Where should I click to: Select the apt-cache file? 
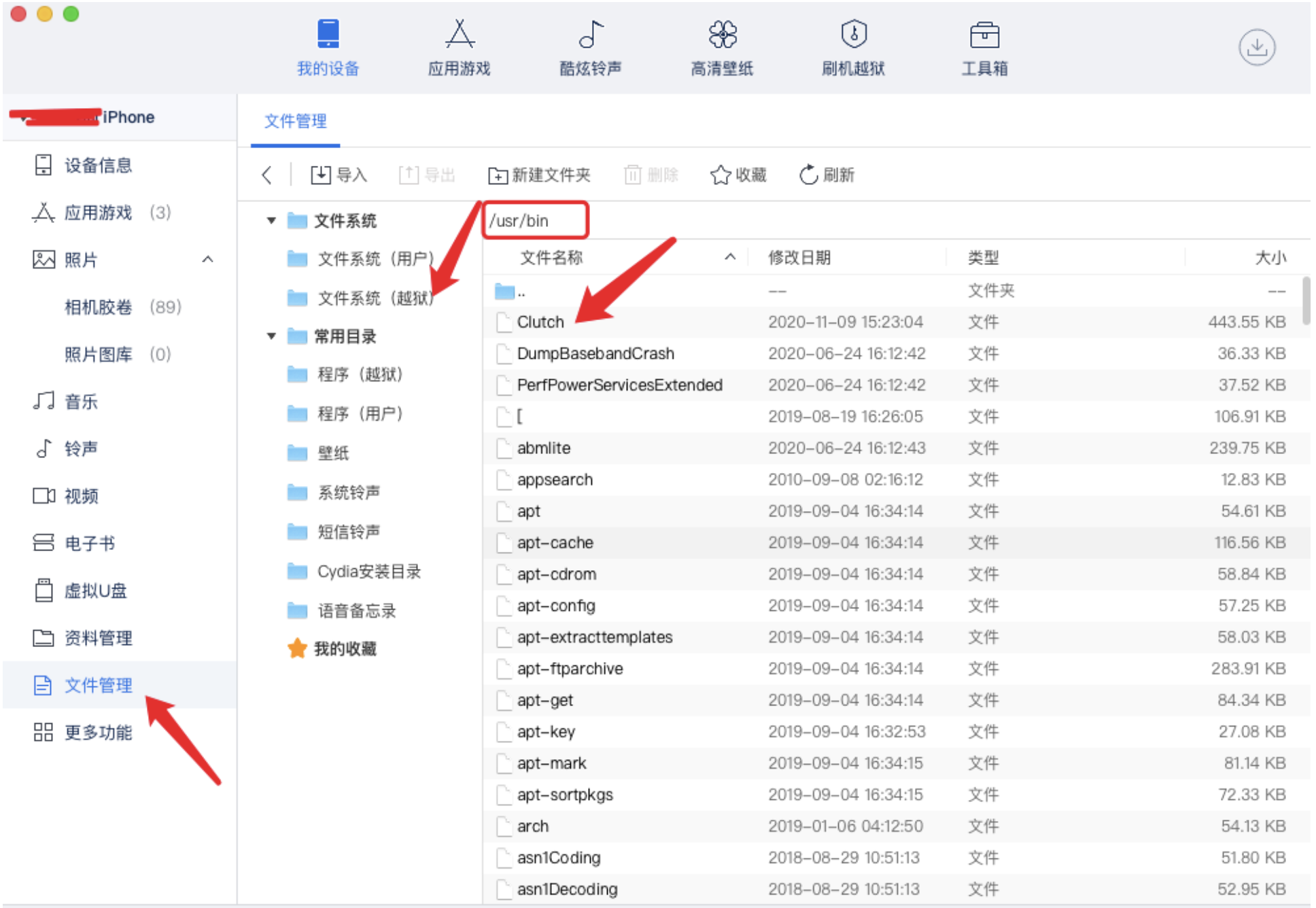pyautogui.click(x=893, y=542)
